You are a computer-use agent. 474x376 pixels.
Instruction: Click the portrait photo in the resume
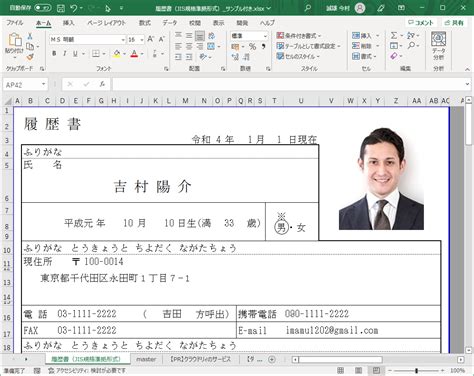click(x=381, y=179)
